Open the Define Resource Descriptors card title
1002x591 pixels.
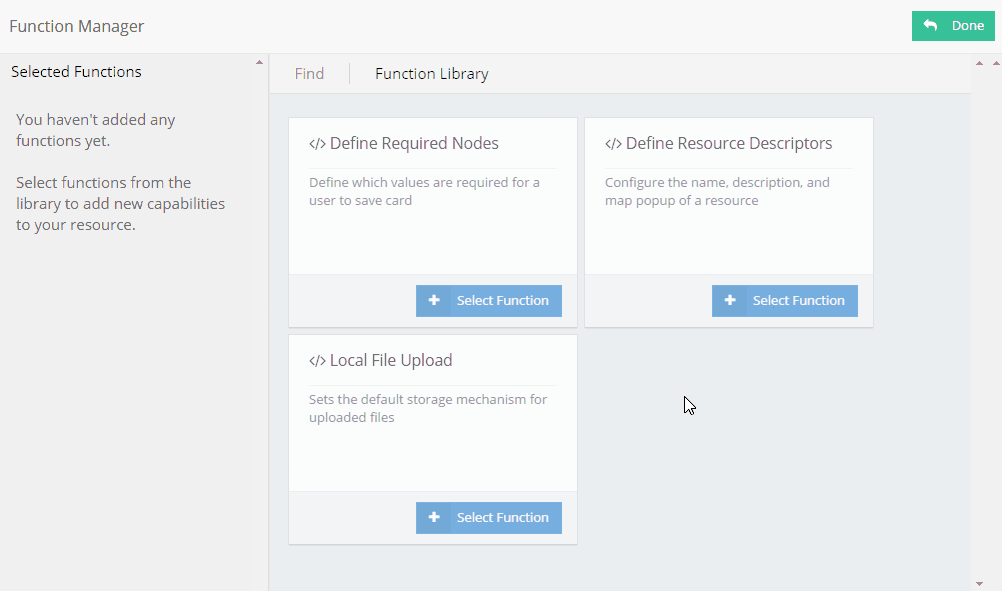(729, 144)
